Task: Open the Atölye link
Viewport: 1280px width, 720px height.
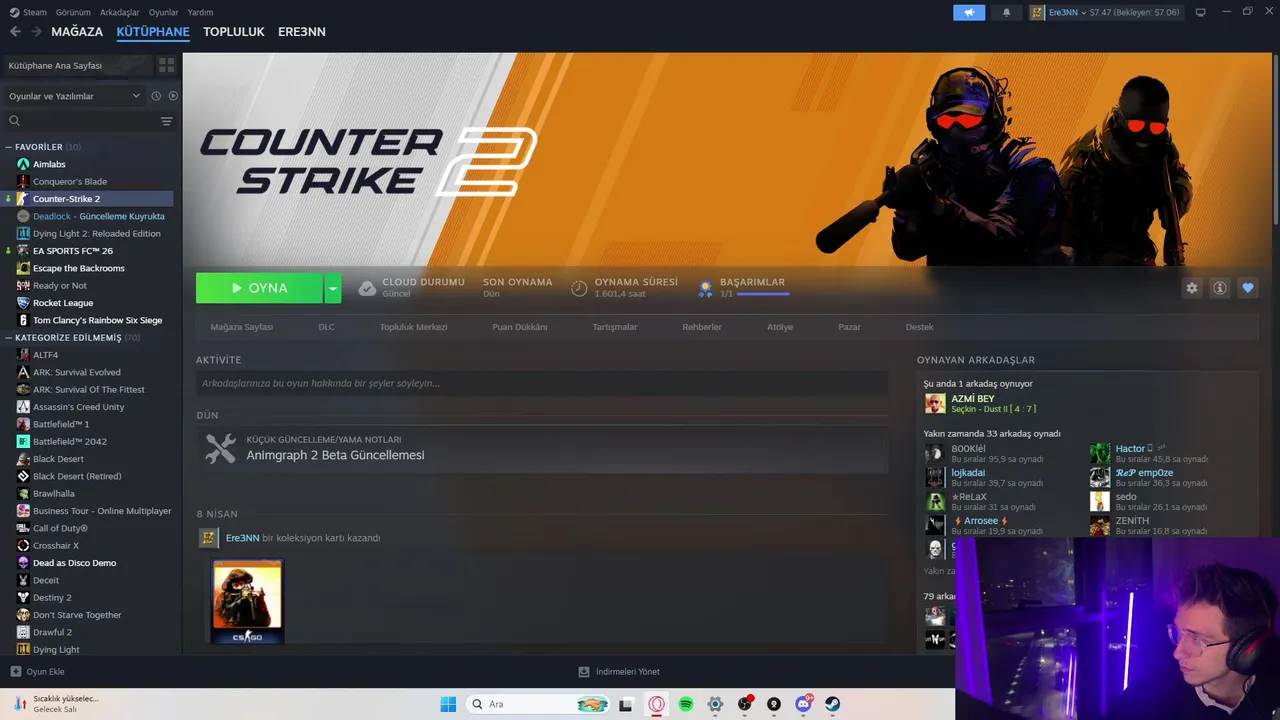Action: point(780,327)
